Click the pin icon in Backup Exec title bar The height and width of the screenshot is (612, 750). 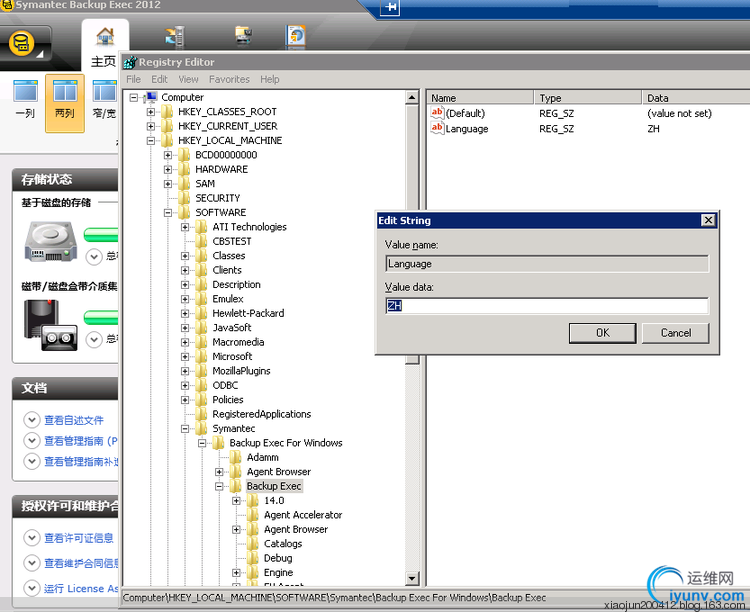pyautogui.click(x=390, y=7)
